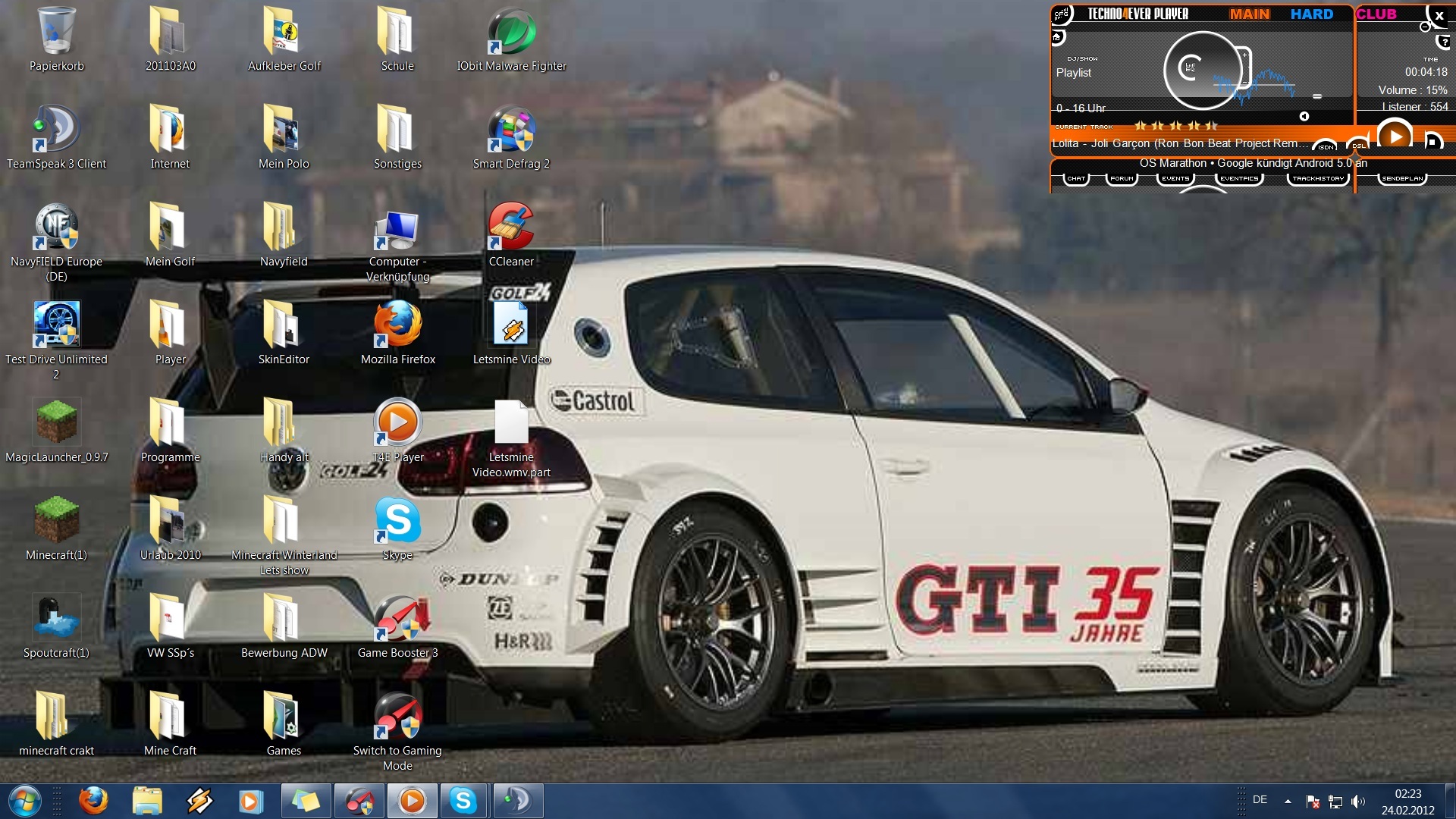Switch to the CLUB channel tab
The width and height of the screenshot is (1456, 819).
point(1376,14)
